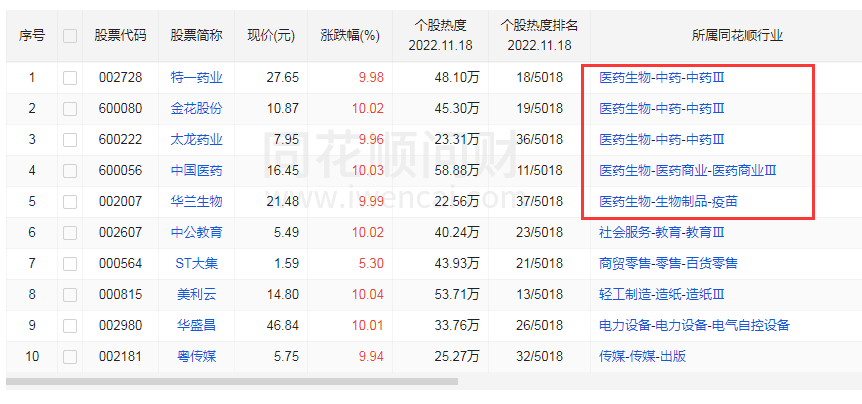The width and height of the screenshot is (862, 404).
Task: Click the 股票简称 column header
Action: tap(196, 36)
